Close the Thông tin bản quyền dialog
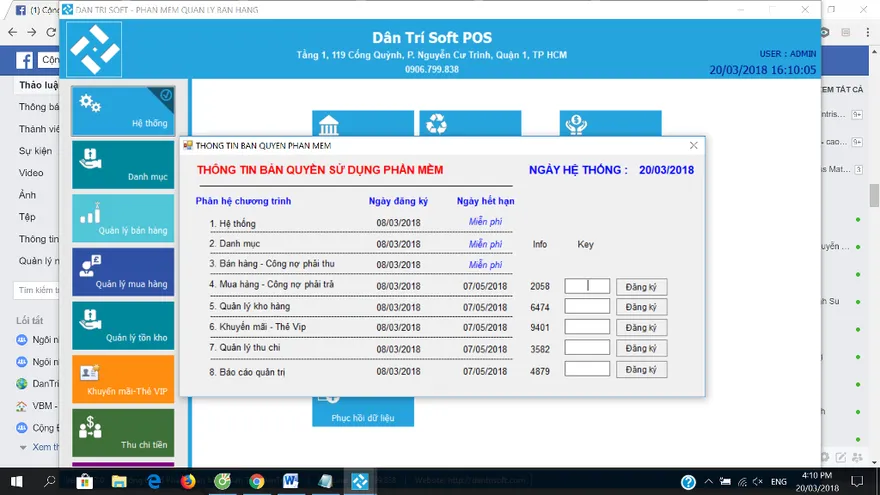Screen dimensions: 880x495 (693, 145)
